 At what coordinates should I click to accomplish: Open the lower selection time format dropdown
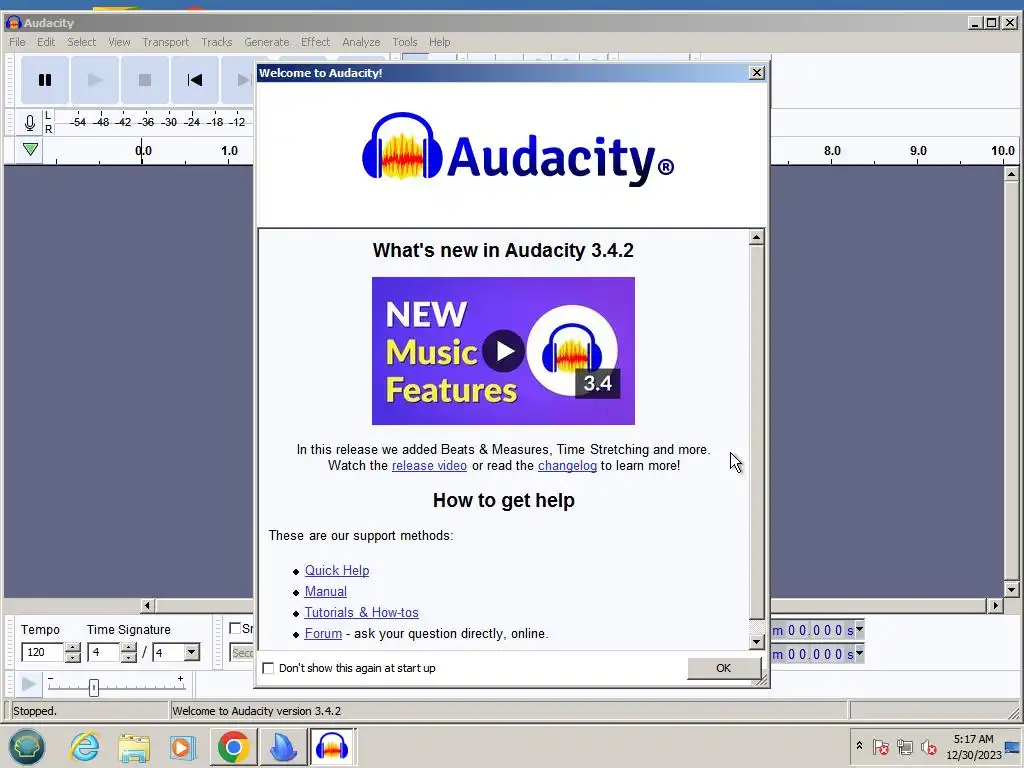[859, 654]
